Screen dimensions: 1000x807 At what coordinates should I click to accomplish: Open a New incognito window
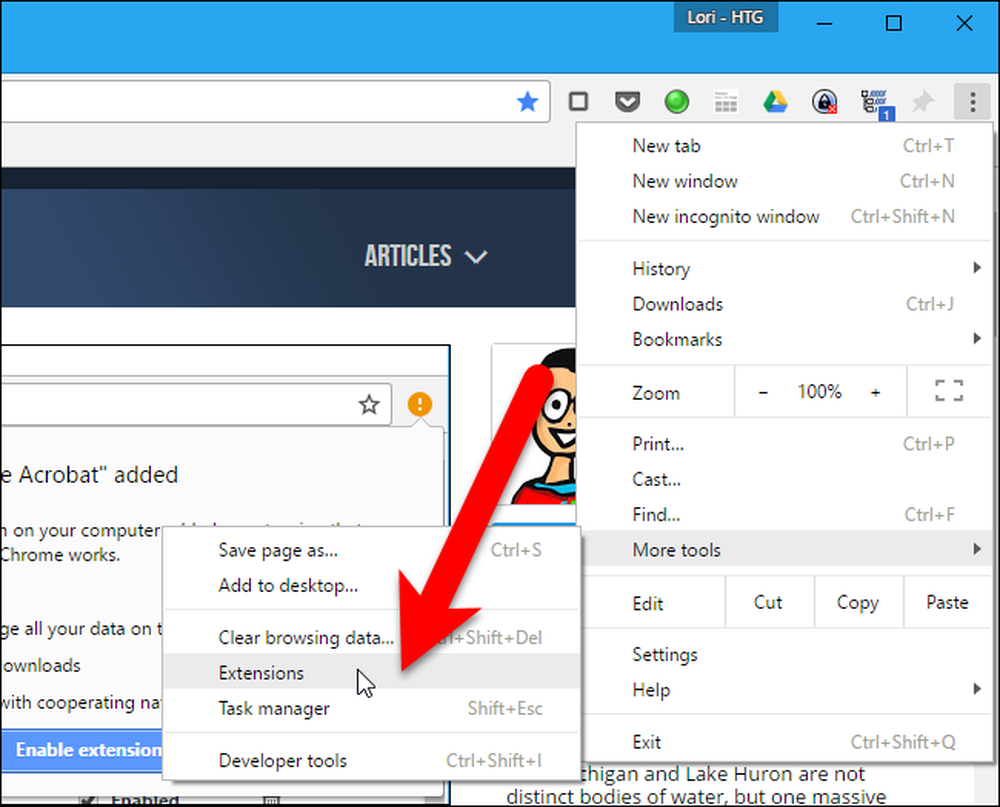point(784,217)
